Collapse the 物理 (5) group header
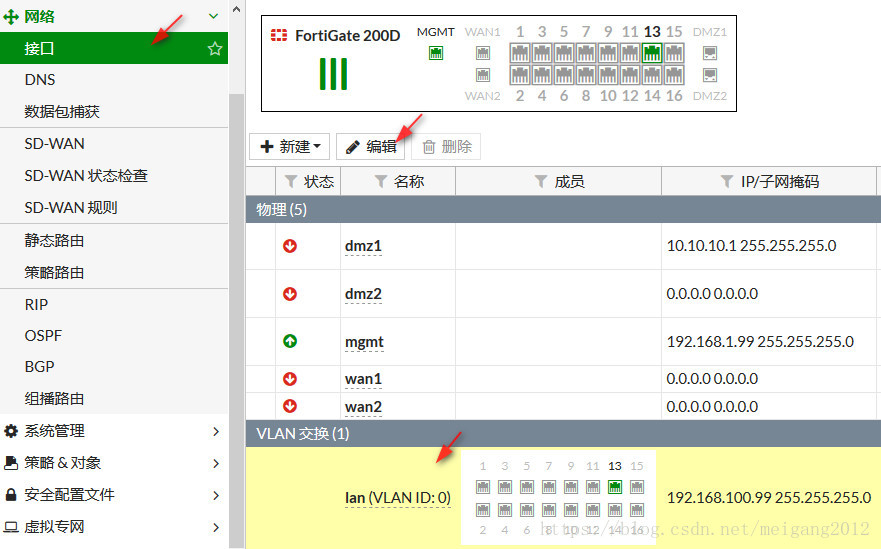The width and height of the screenshot is (881, 549). click(x=563, y=210)
